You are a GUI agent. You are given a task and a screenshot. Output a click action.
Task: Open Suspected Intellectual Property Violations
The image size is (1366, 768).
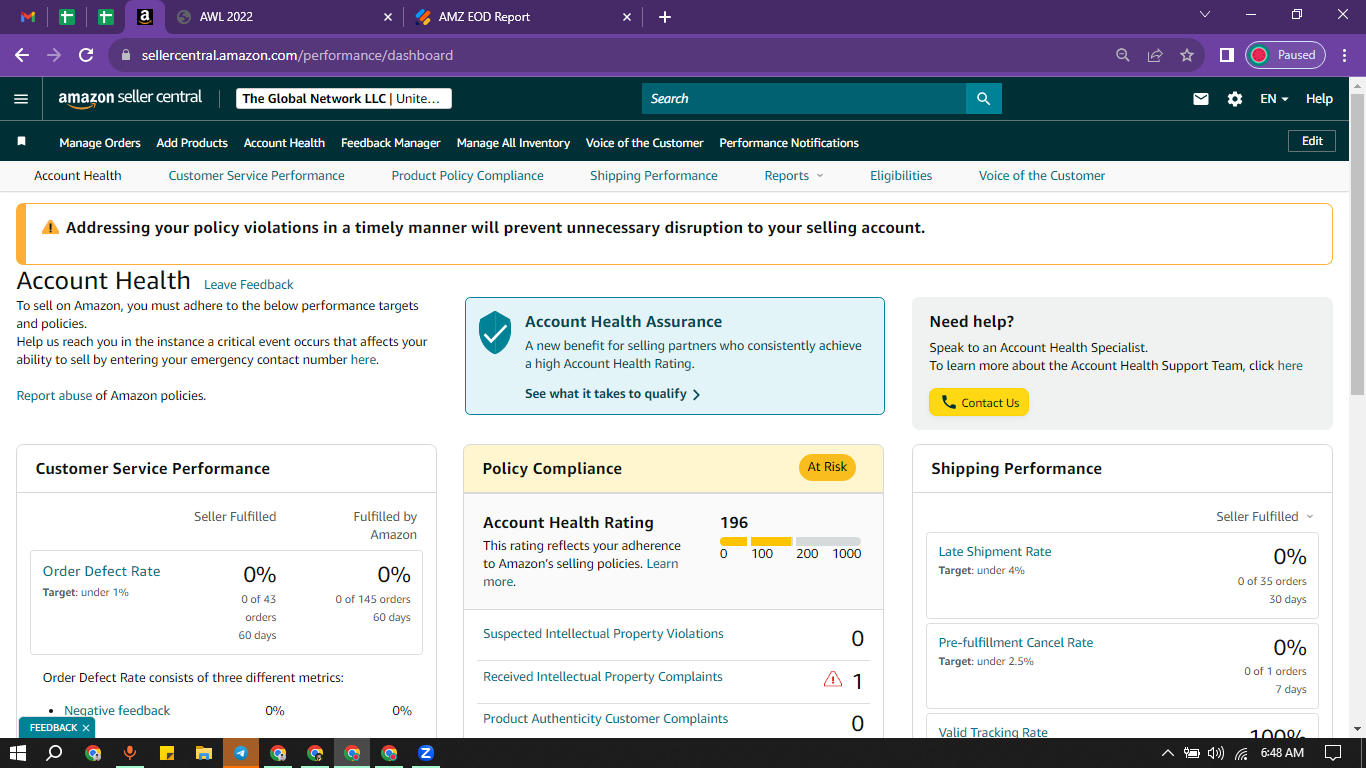tap(603, 634)
